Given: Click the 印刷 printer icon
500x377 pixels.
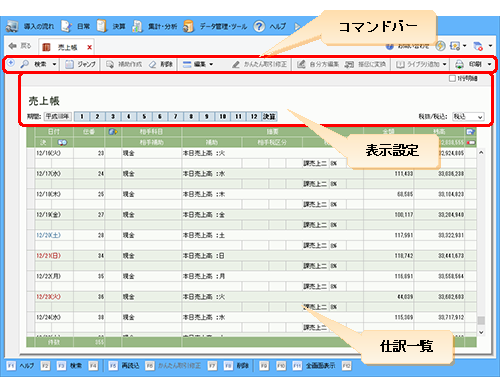Looking at the screenshot, I should click(x=459, y=64).
